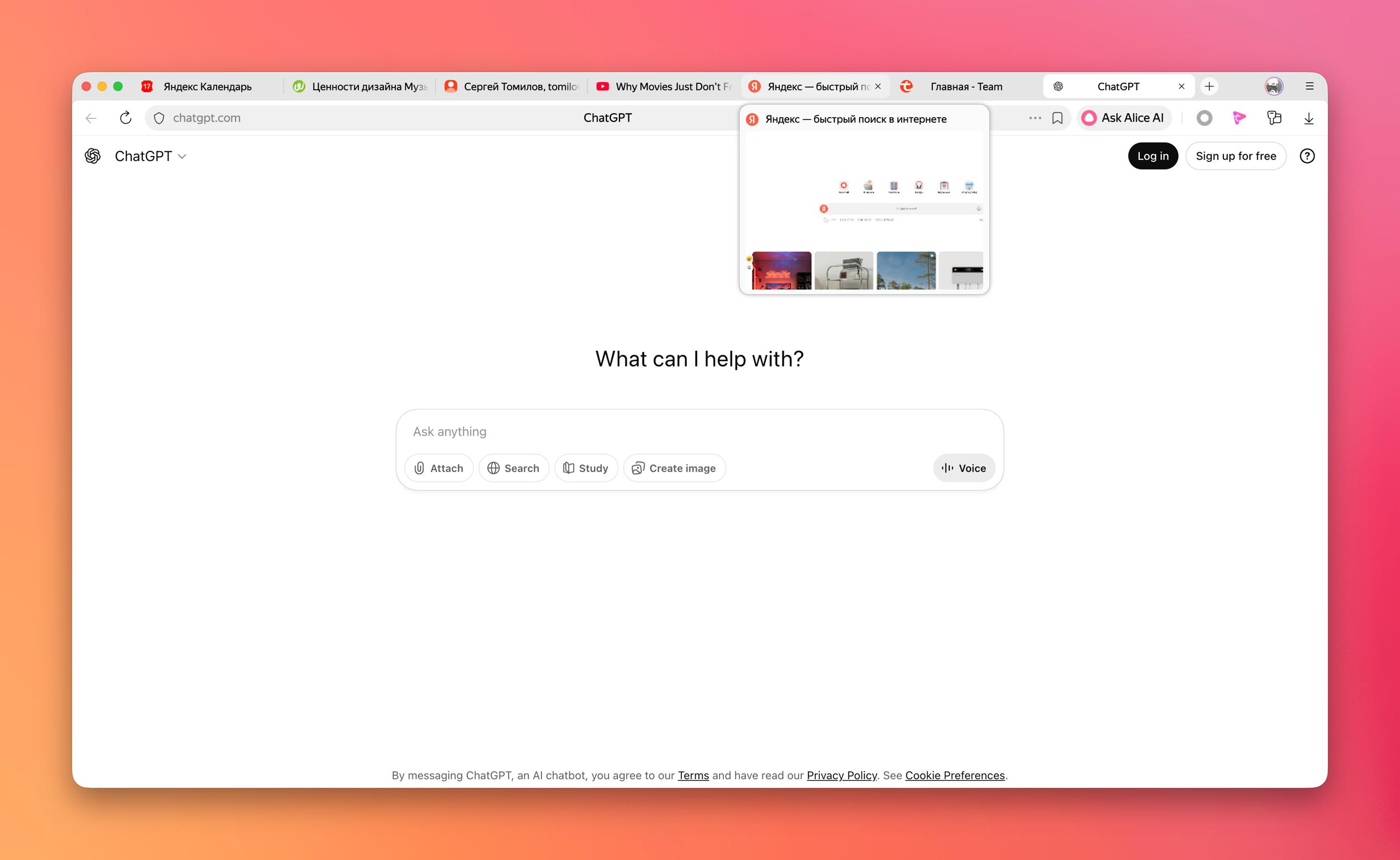This screenshot has width=1400, height=860.
Task: Click the Яндекс tab preview thumbnail
Action: (x=864, y=211)
